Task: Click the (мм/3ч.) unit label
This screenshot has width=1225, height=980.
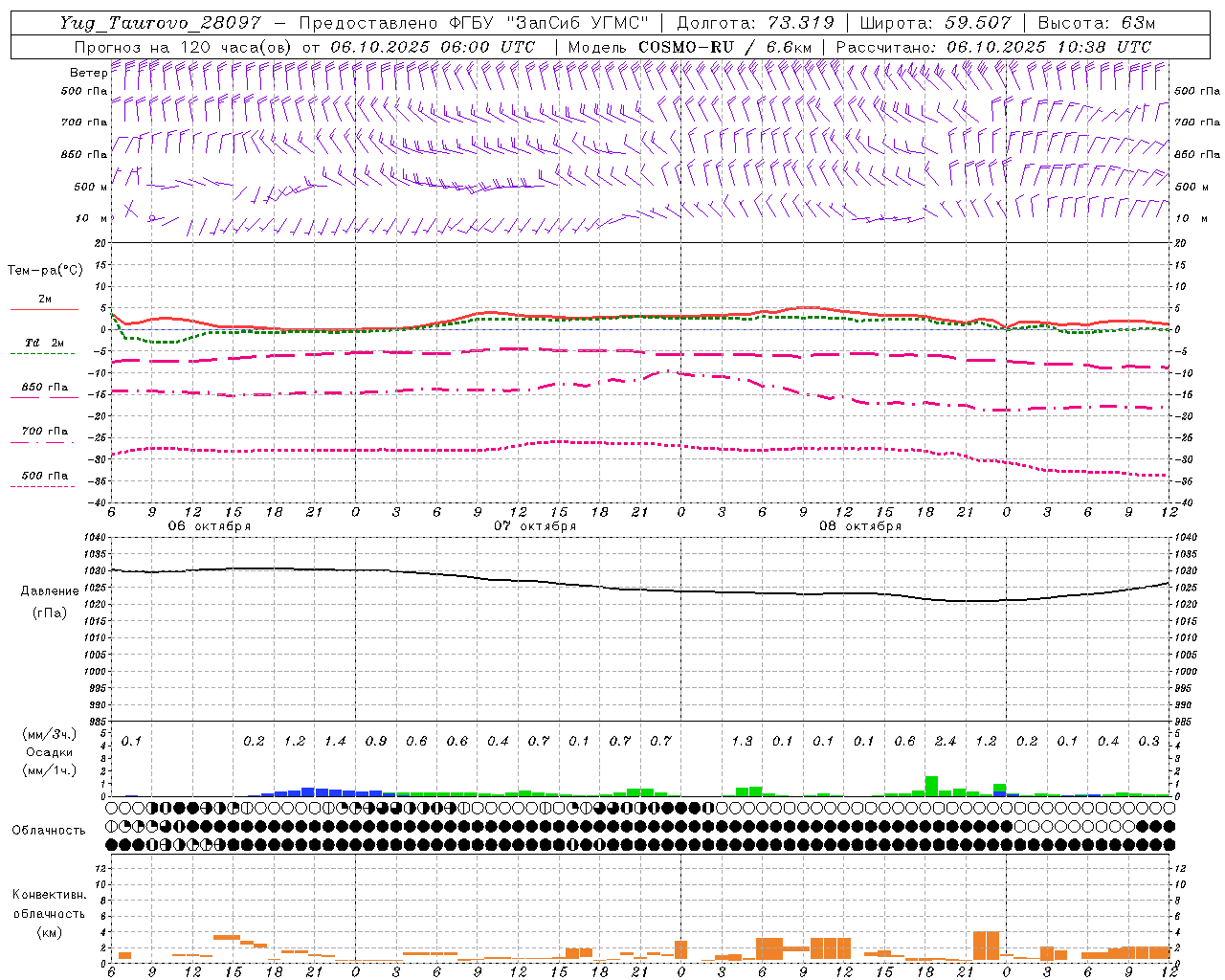Action: point(48,734)
